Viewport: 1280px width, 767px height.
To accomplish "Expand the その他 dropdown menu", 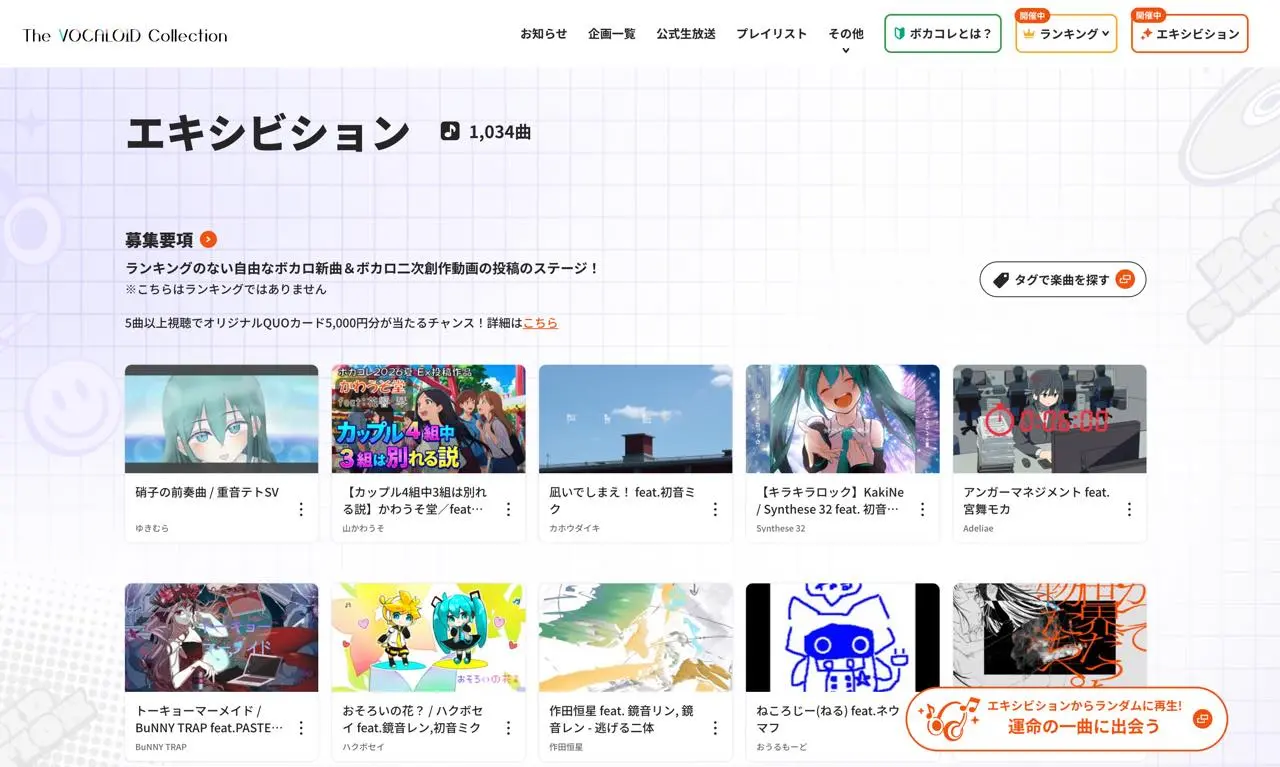I will 846,39.
